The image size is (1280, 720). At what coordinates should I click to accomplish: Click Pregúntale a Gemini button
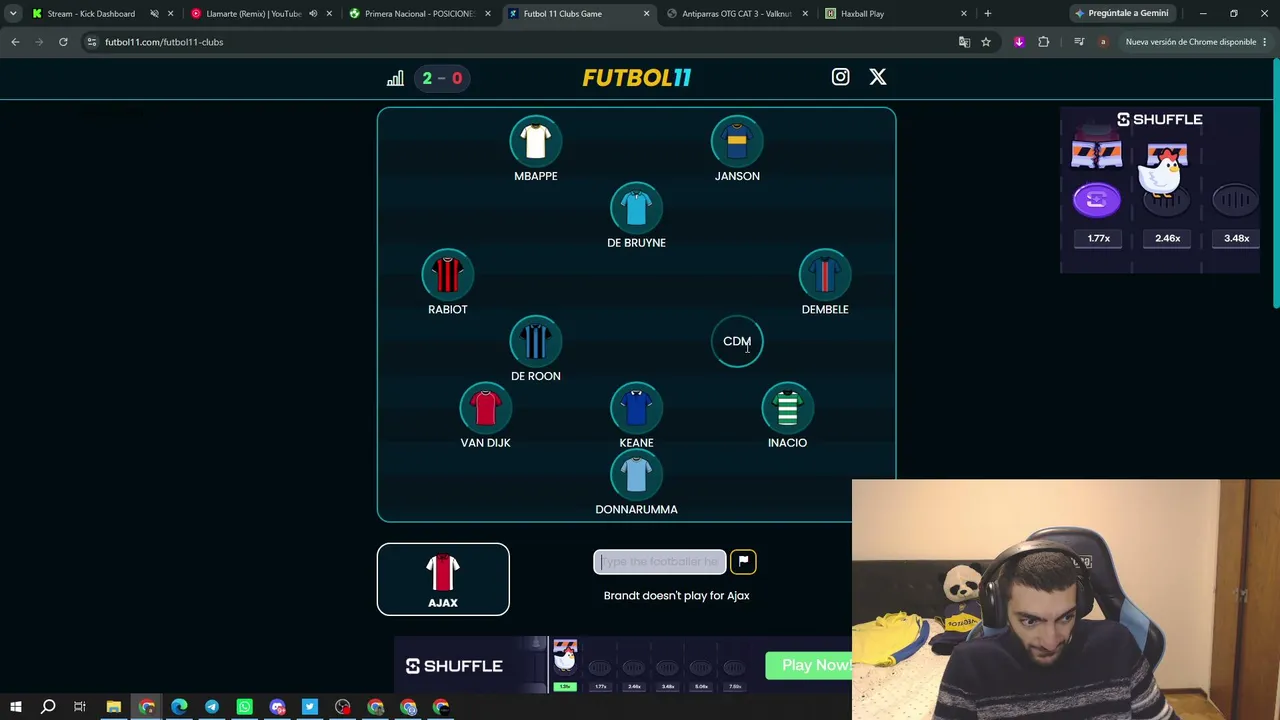(1121, 14)
